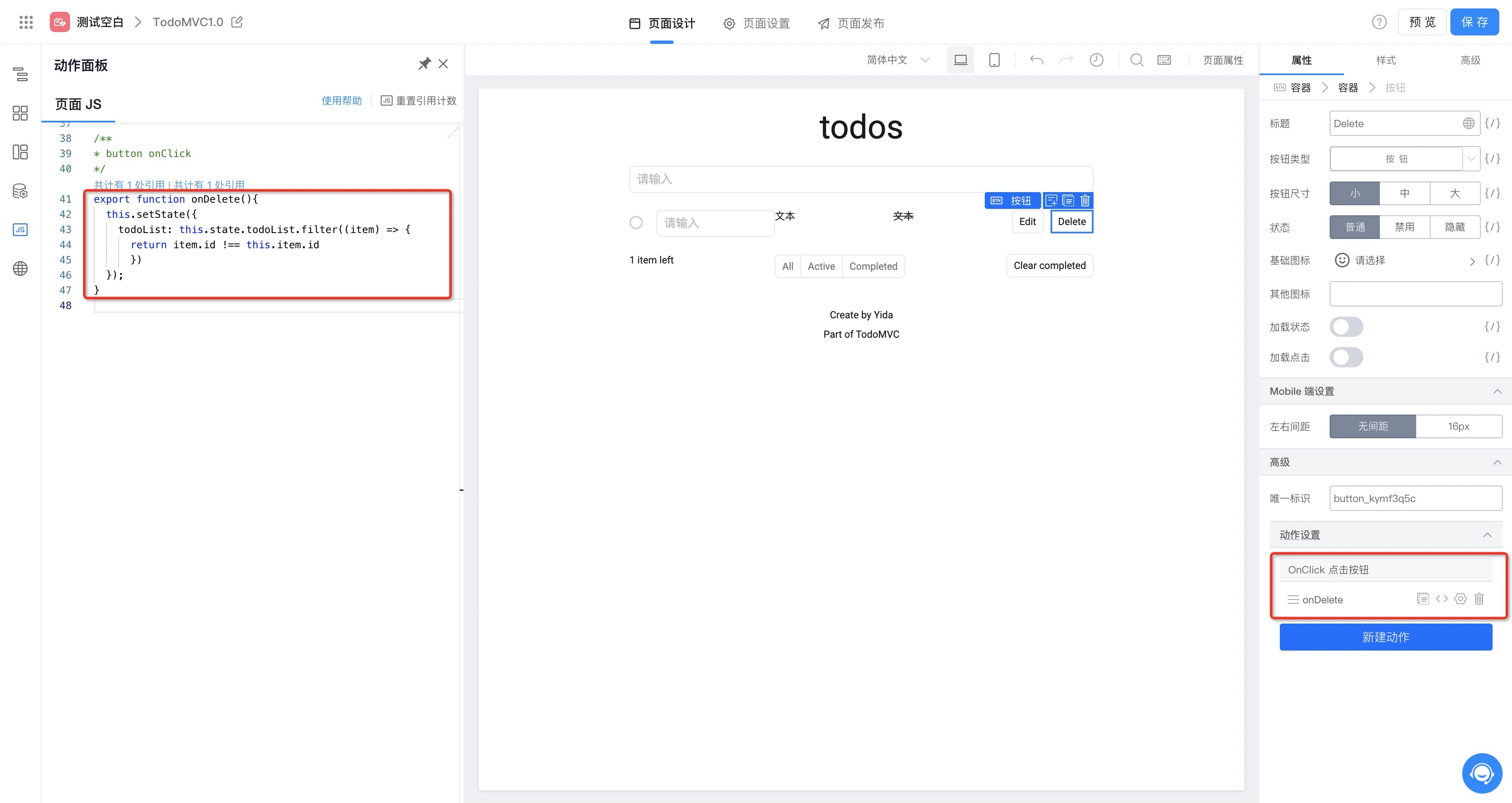Click the 使用帮助 link

(341, 100)
